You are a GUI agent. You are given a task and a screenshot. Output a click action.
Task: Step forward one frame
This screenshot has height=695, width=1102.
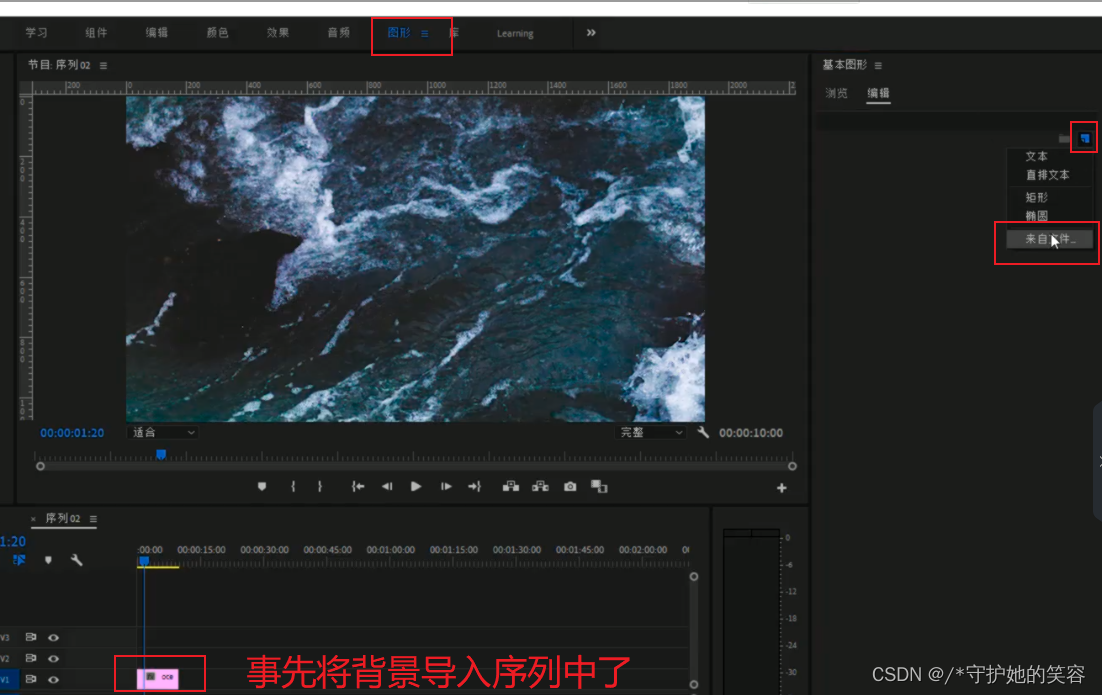coord(446,486)
